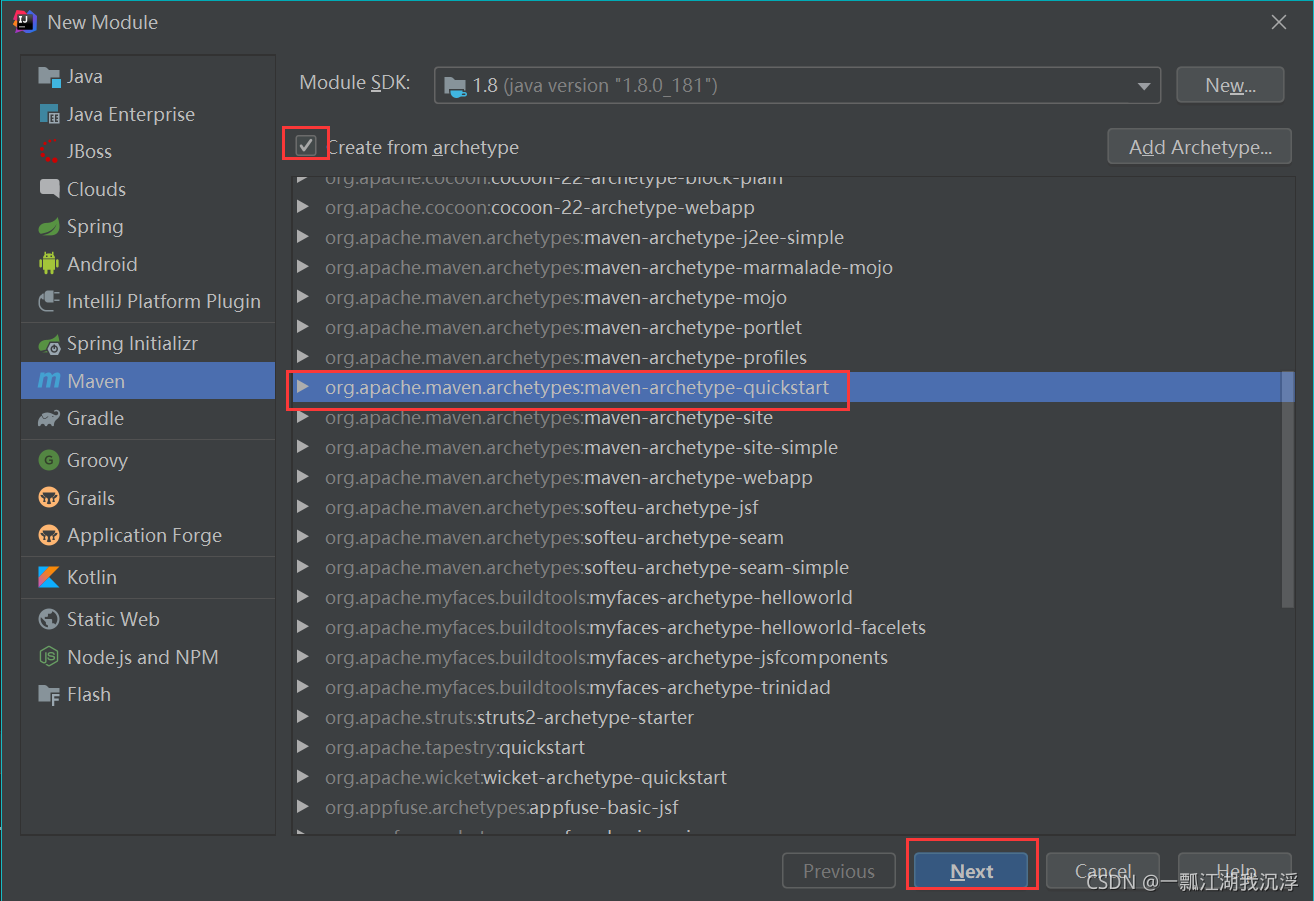The height and width of the screenshot is (901, 1314).
Task: Select wicket-archetype-quickstart archetype
Action: (x=786, y=778)
